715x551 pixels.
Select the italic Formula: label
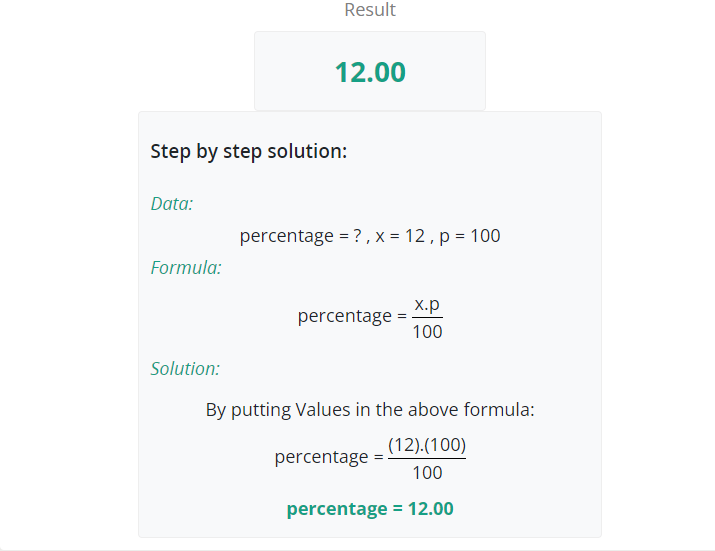click(x=186, y=268)
